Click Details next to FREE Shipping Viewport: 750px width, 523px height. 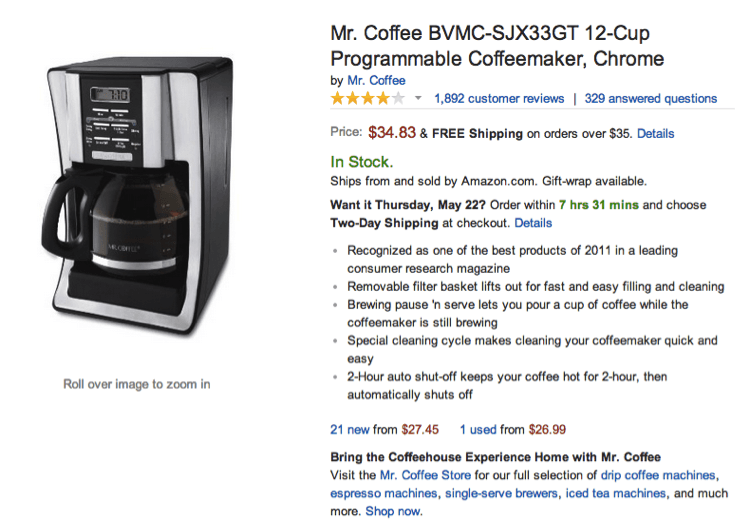[655, 134]
